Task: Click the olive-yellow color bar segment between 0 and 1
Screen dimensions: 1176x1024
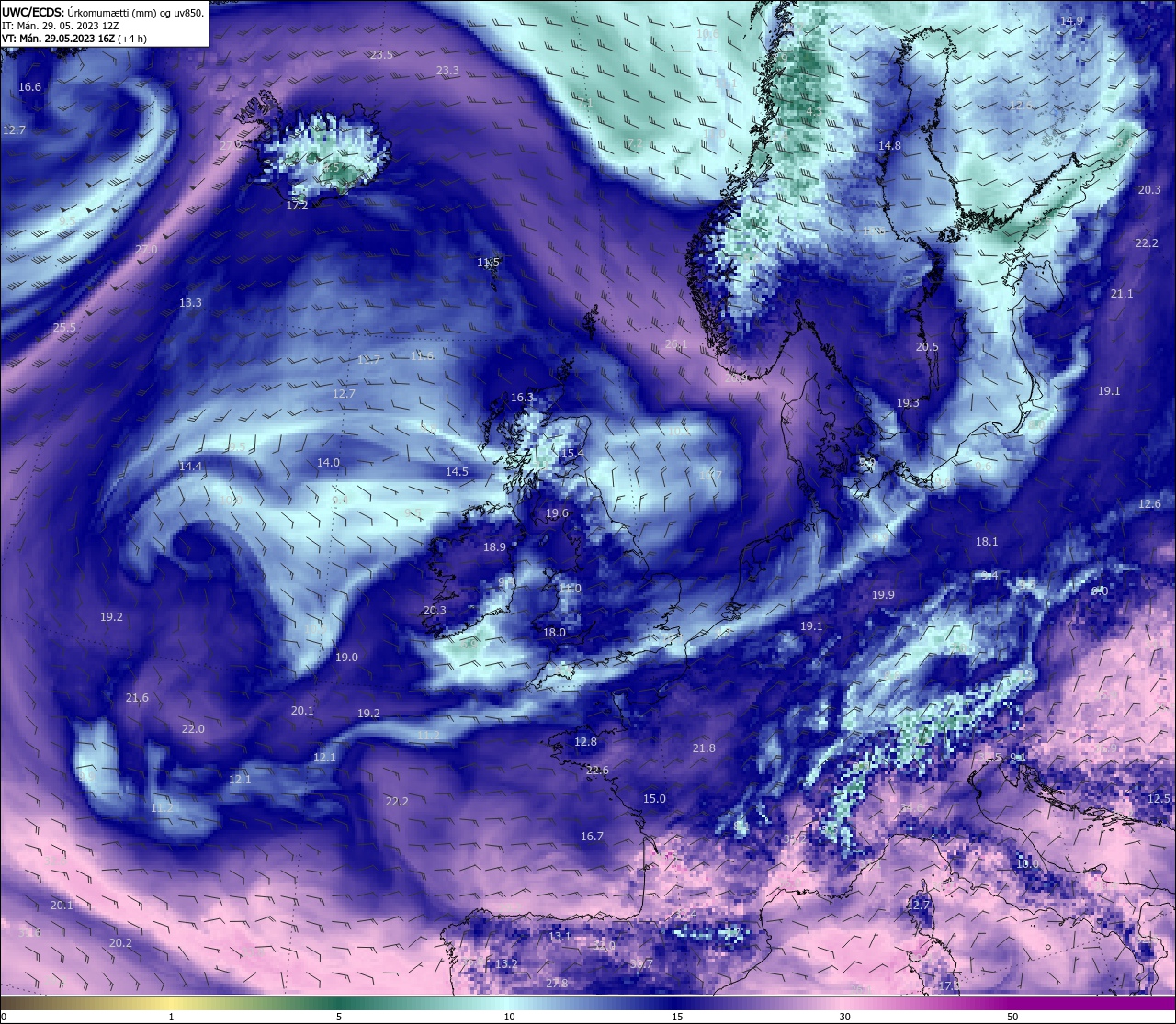Action: click(87, 1003)
